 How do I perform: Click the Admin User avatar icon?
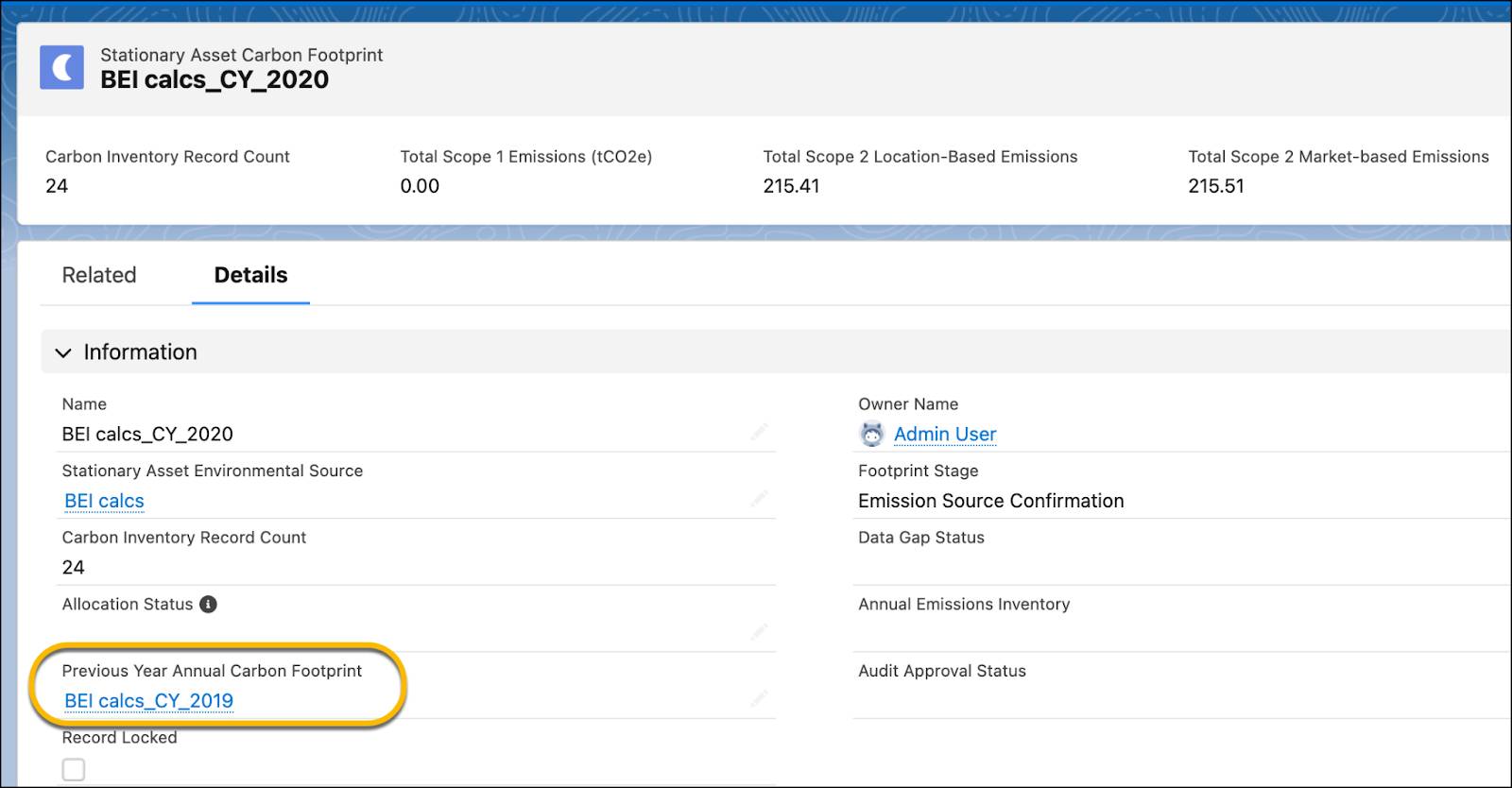pos(871,434)
